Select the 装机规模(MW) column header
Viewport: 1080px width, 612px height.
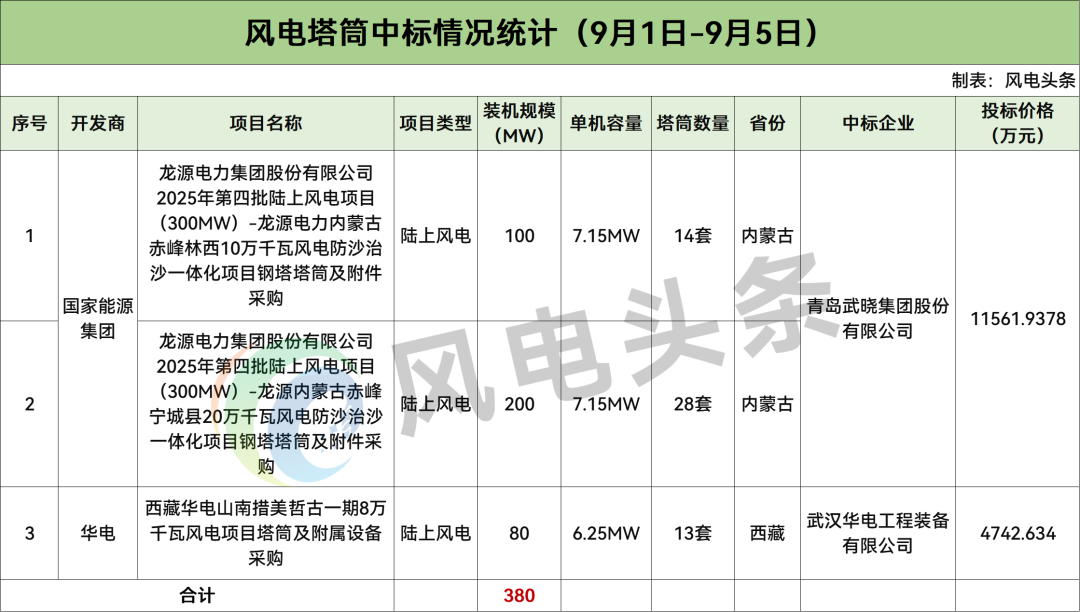[x=519, y=123]
